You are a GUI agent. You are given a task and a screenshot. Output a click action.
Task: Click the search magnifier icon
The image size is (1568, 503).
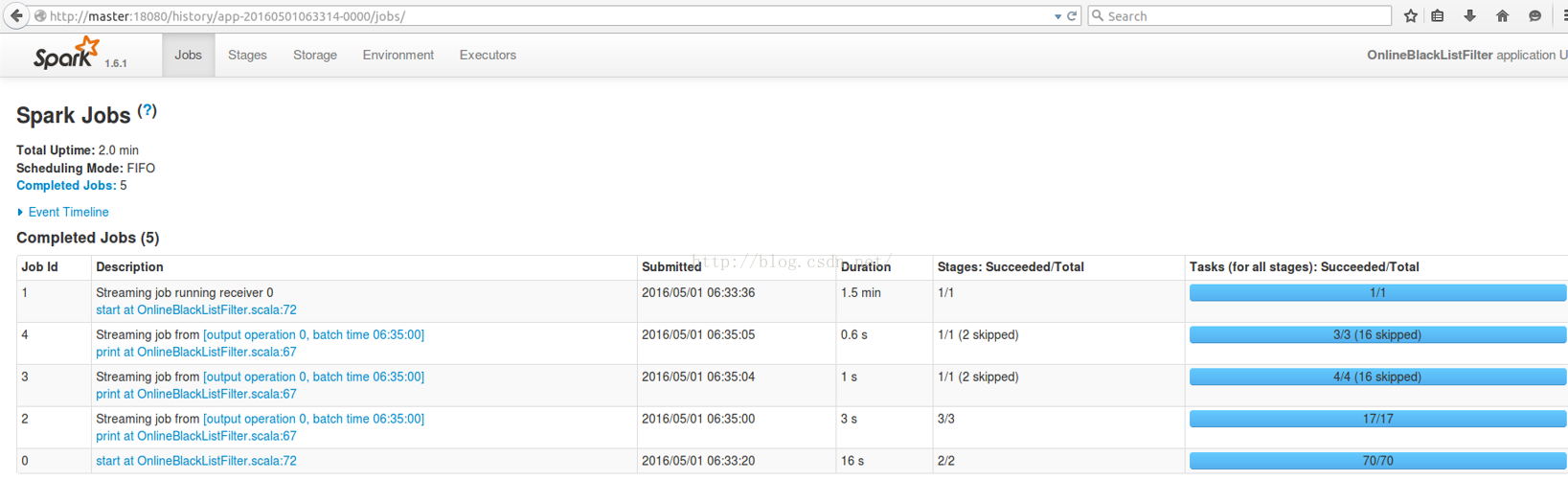(1098, 16)
